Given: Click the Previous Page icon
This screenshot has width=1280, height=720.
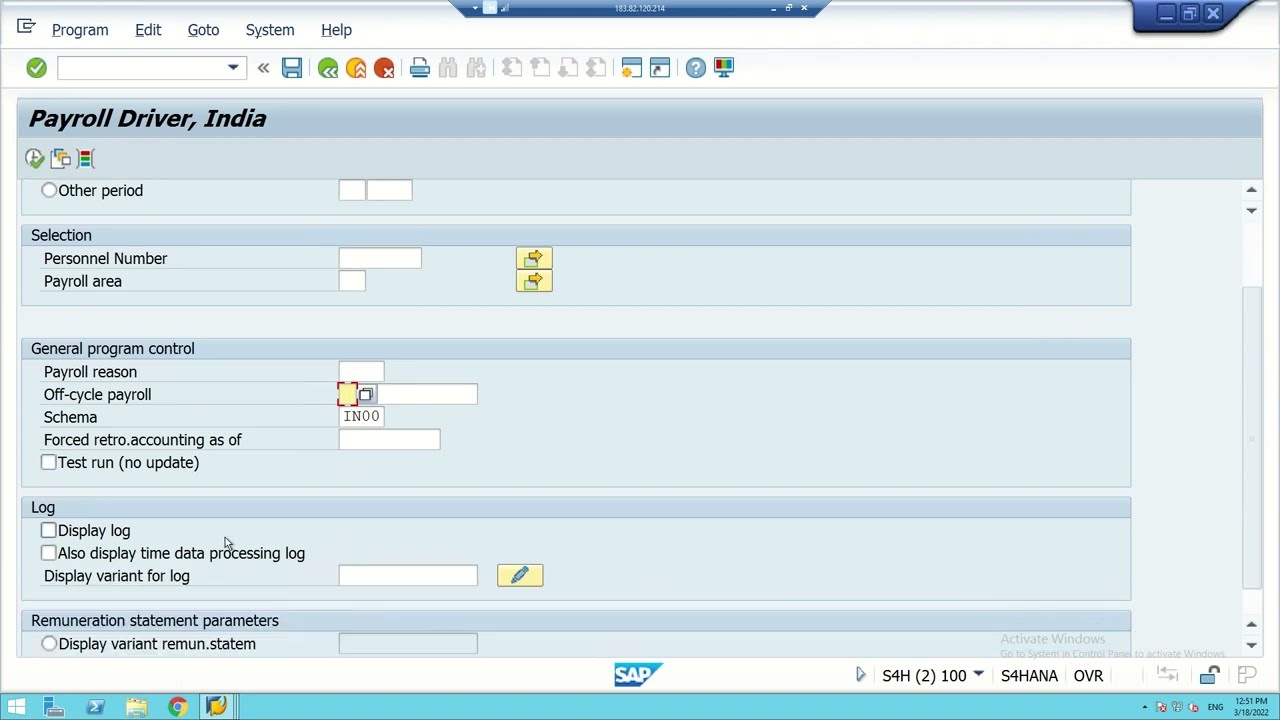Looking at the screenshot, I should [x=540, y=67].
